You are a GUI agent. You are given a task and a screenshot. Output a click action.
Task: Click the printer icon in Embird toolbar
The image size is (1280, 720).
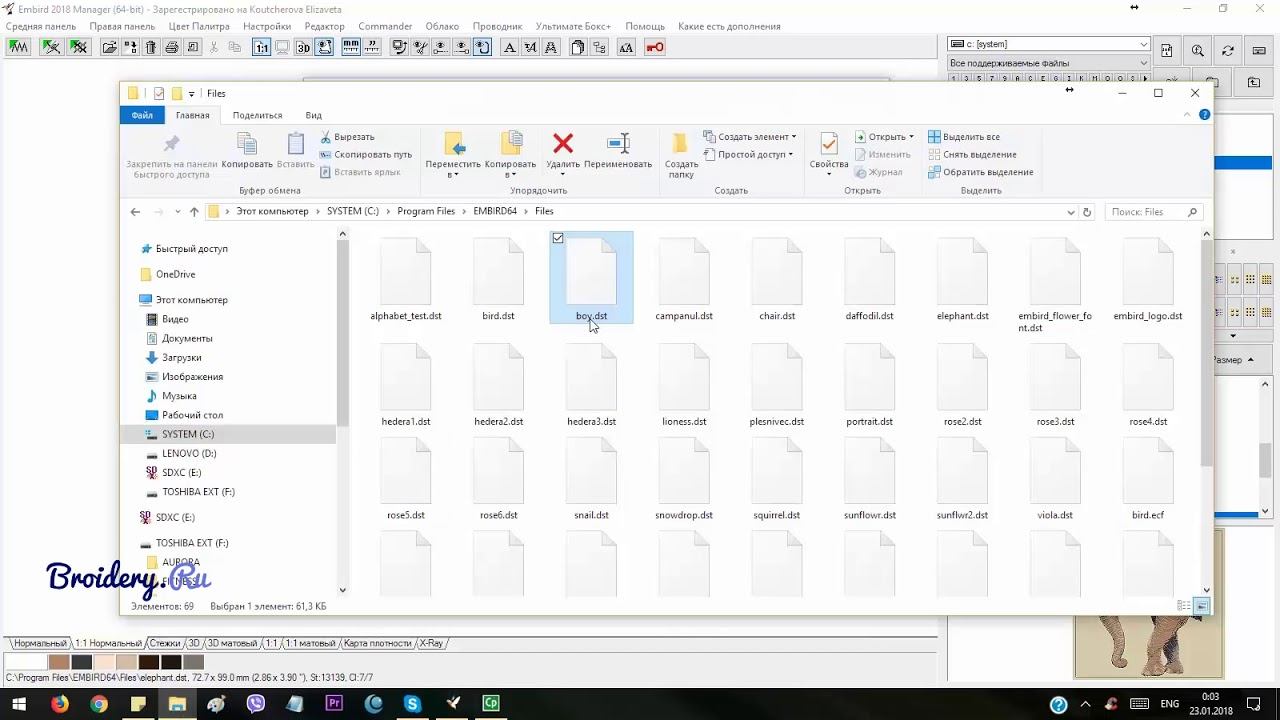tap(172, 47)
